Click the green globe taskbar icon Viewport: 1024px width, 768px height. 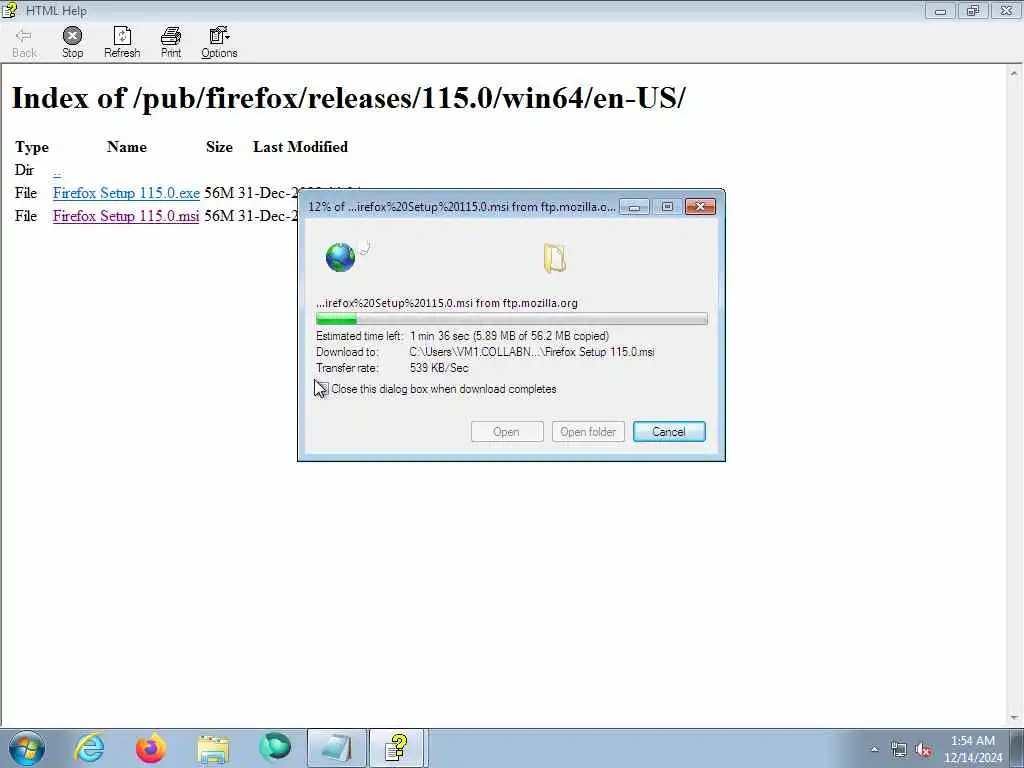[274, 748]
